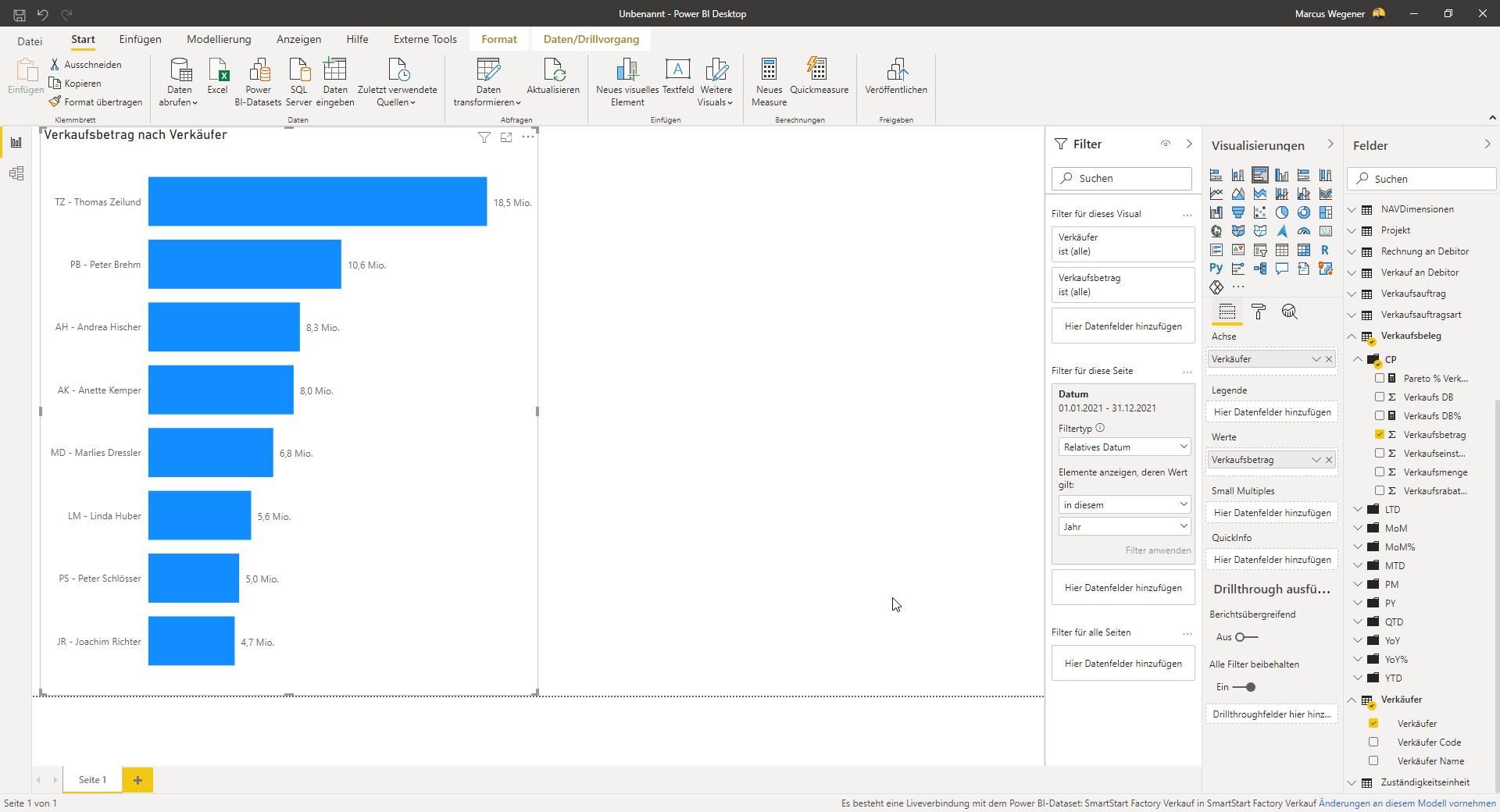The height and width of the screenshot is (812, 1500).
Task: Check the Verkäufer Name field
Action: (1373, 760)
